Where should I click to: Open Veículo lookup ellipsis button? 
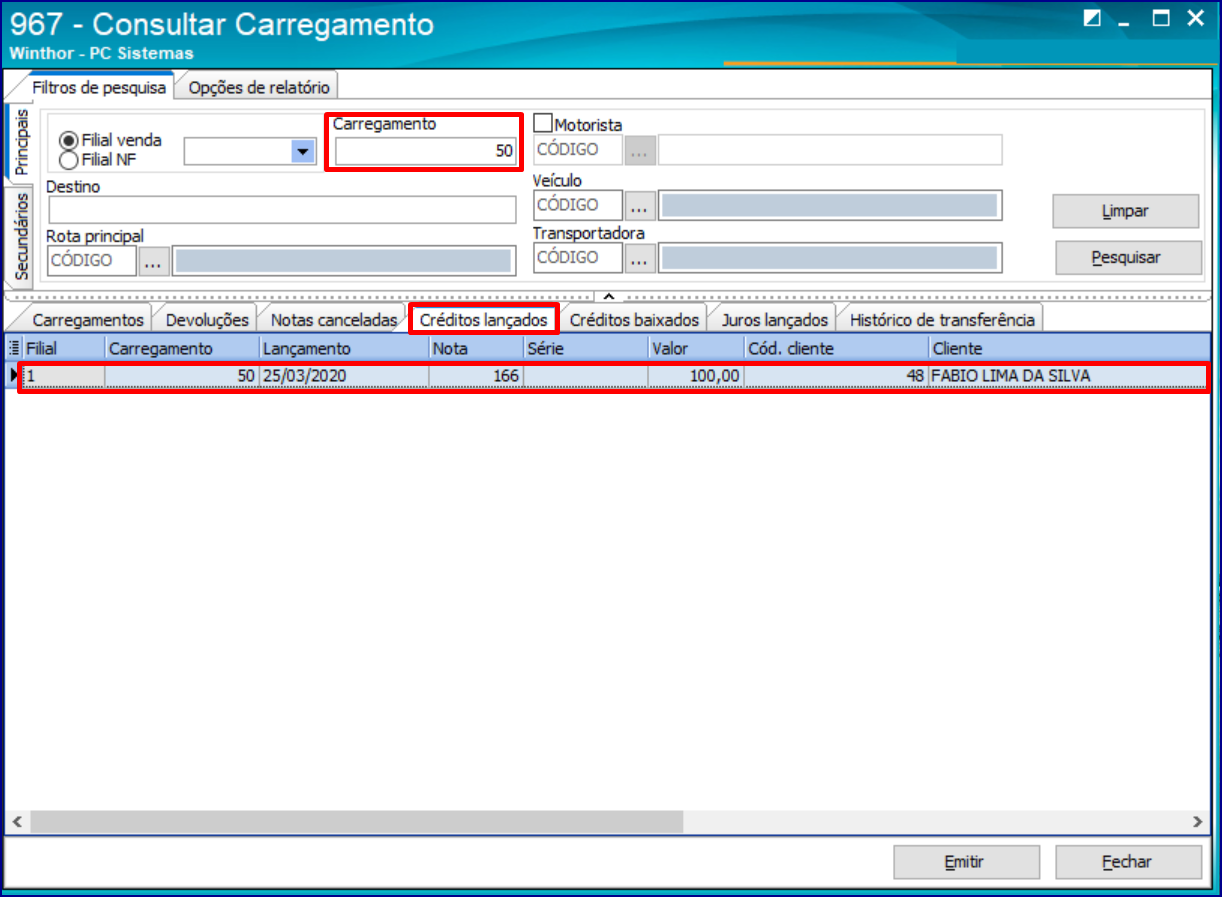(640, 205)
